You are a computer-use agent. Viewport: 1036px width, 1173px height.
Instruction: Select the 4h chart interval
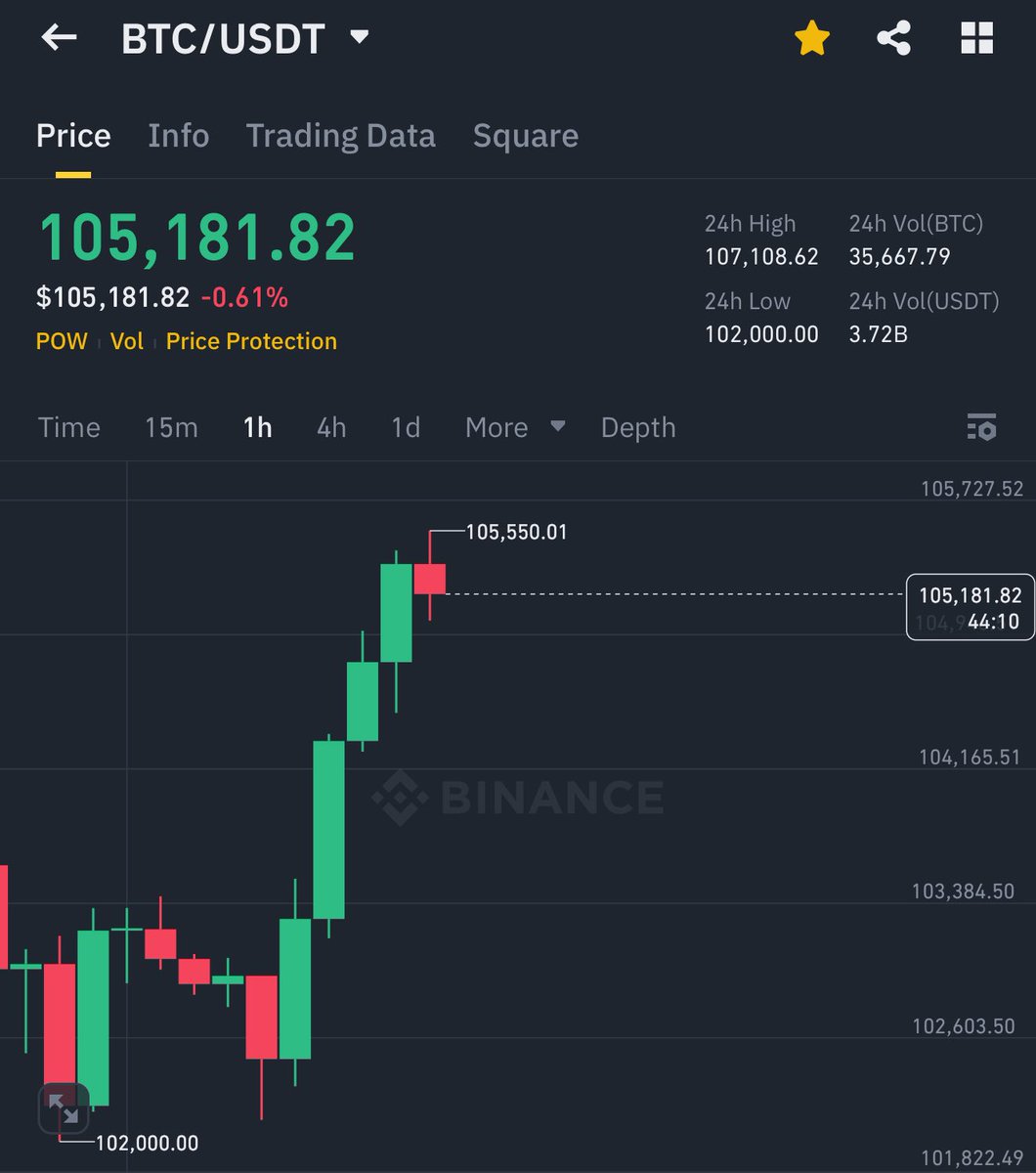(331, 427)
